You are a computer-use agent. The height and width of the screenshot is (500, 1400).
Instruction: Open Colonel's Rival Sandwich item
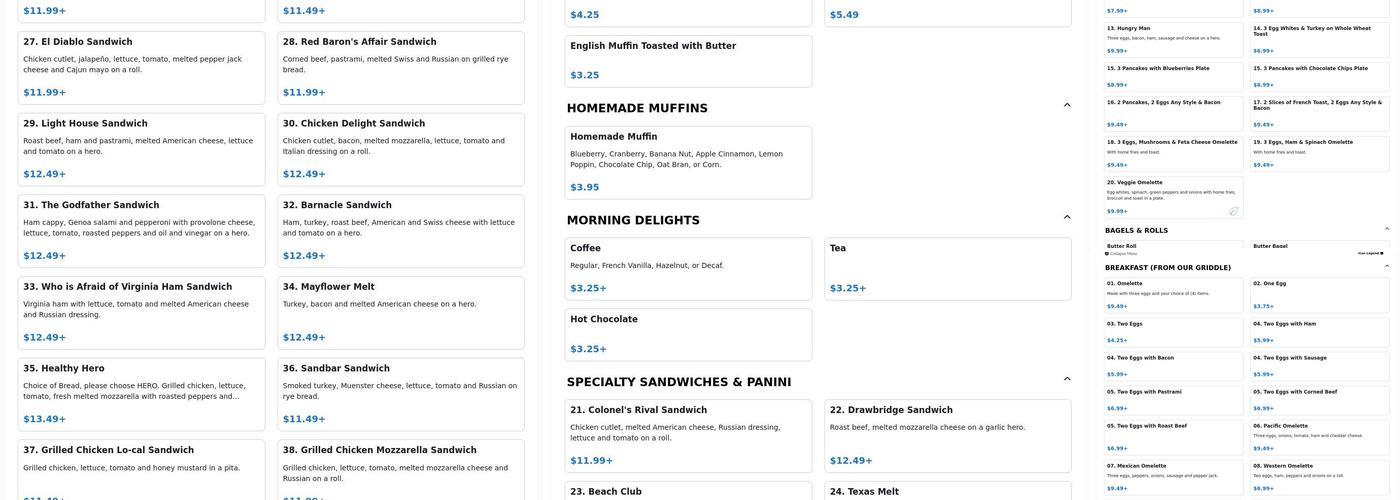pyautogui.click(x=688, y=436)
